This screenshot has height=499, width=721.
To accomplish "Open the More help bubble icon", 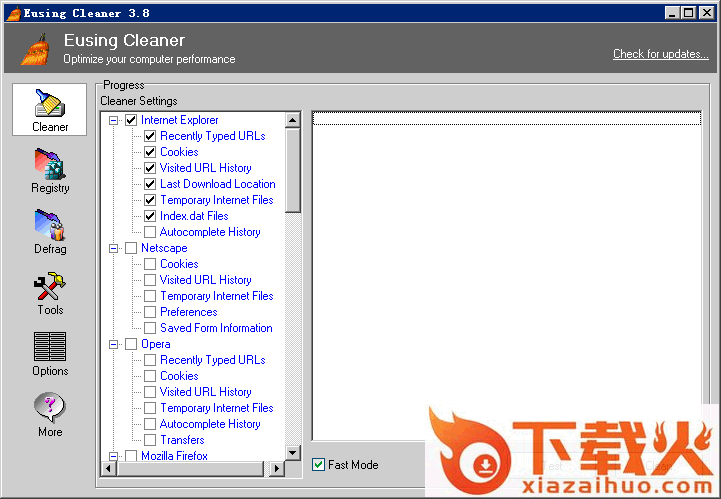I will click(50, 407).
